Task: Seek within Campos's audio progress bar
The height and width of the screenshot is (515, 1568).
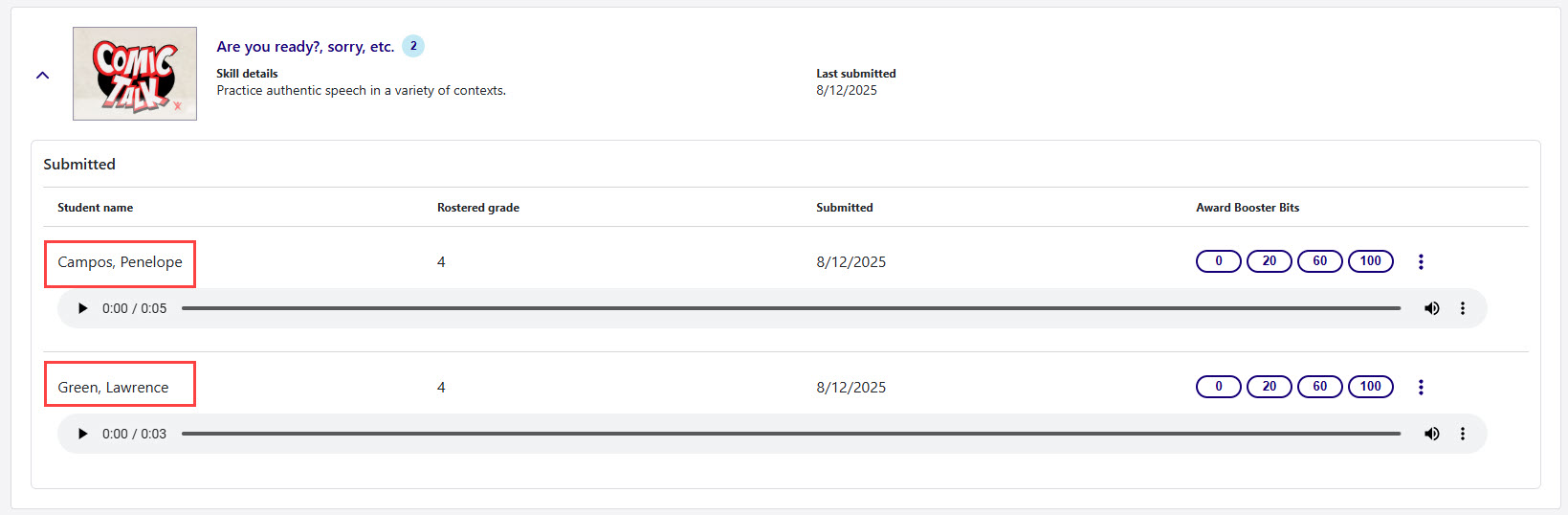Action: [x=790, y=308]
